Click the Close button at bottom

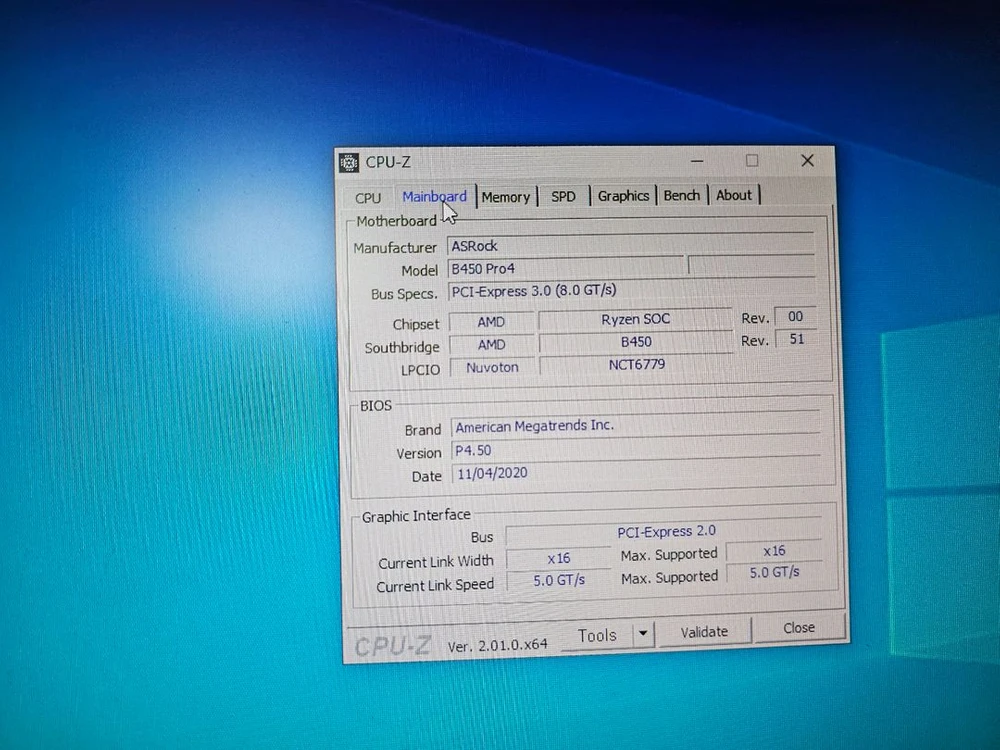point(799,628)
